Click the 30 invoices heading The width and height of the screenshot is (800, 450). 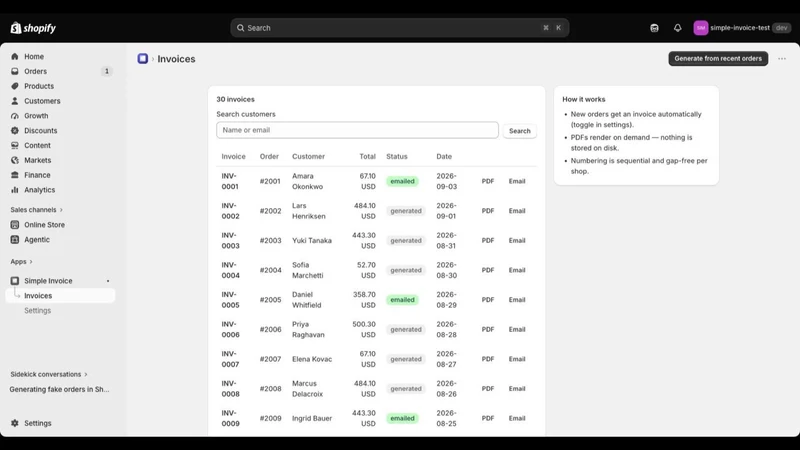(235, 99)
